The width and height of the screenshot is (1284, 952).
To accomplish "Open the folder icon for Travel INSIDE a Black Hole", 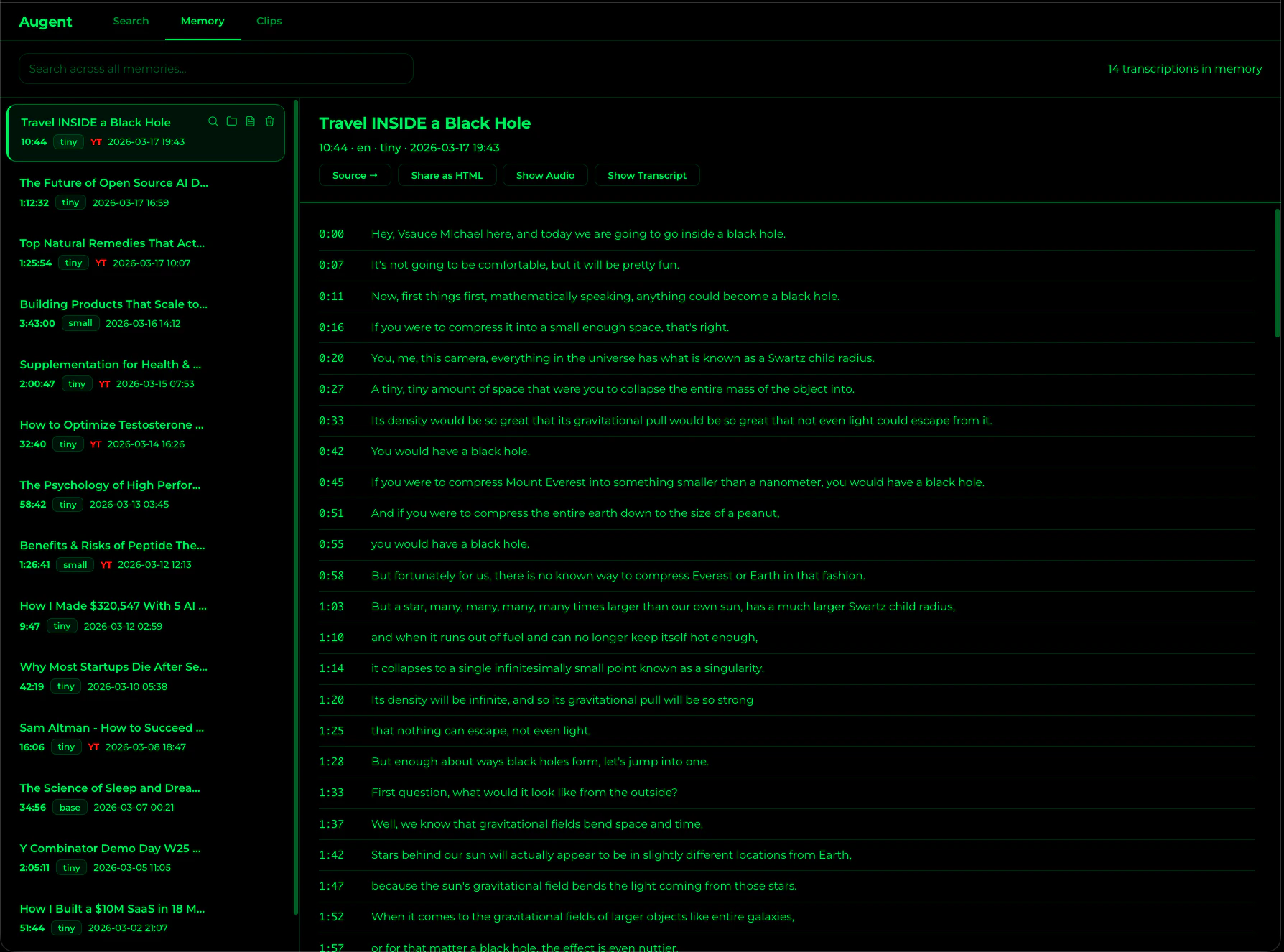I will pyautogui.click(x=231, y=121).
